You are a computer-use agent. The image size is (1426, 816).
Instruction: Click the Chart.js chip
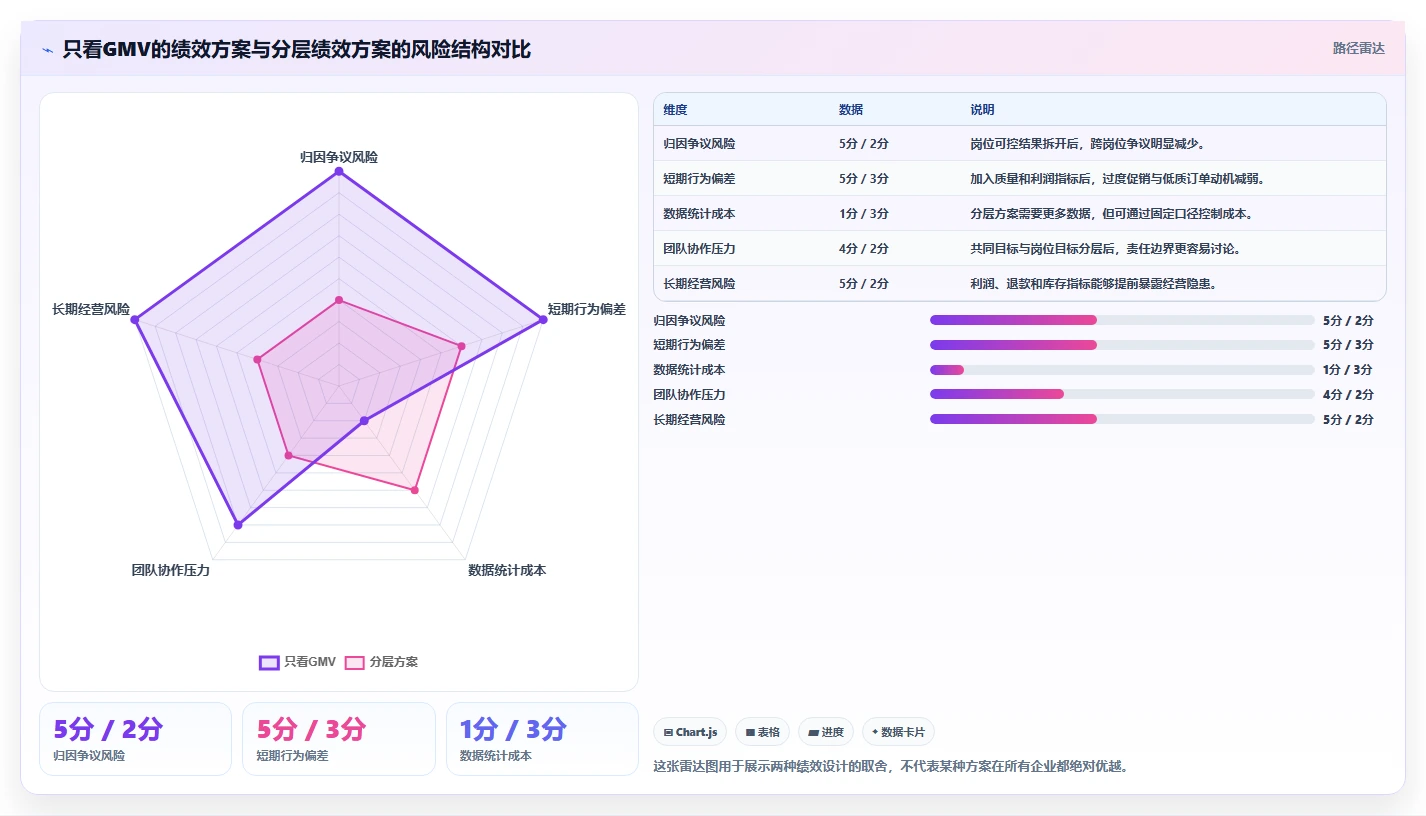pos(690,732)
